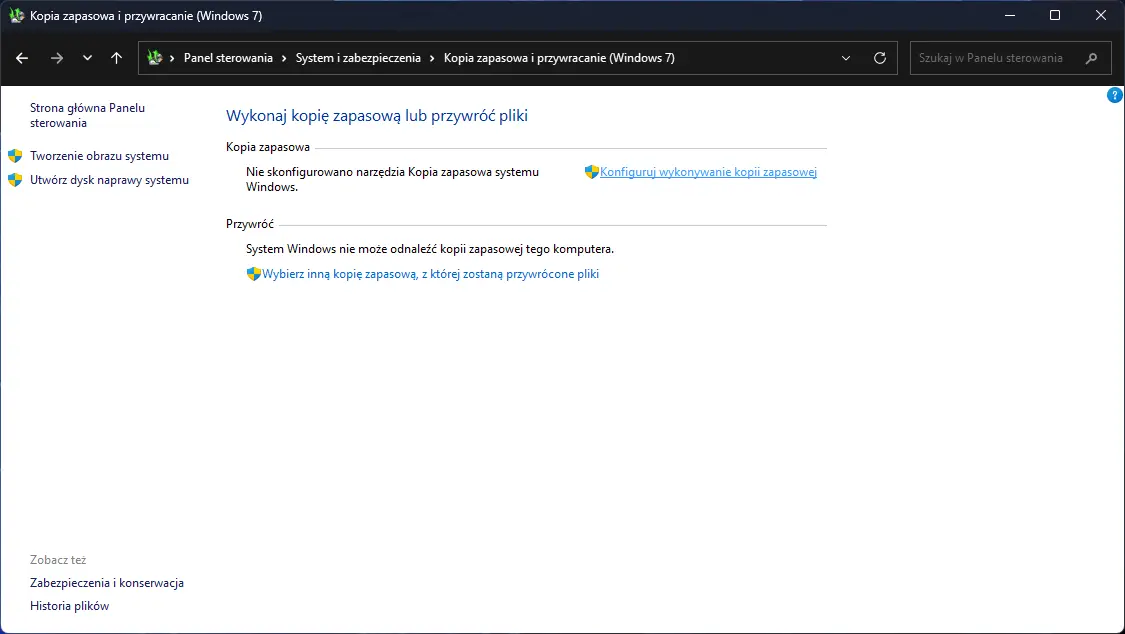Select System i zabezpieczenia breadcrumb

click(x=358, y=58)
